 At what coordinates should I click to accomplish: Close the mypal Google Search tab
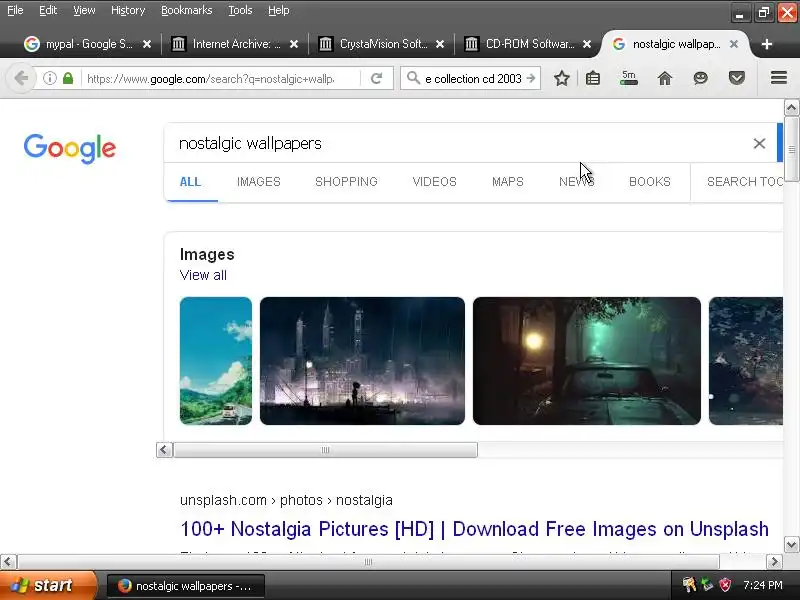pyautogui.click(x=147, y=44)
